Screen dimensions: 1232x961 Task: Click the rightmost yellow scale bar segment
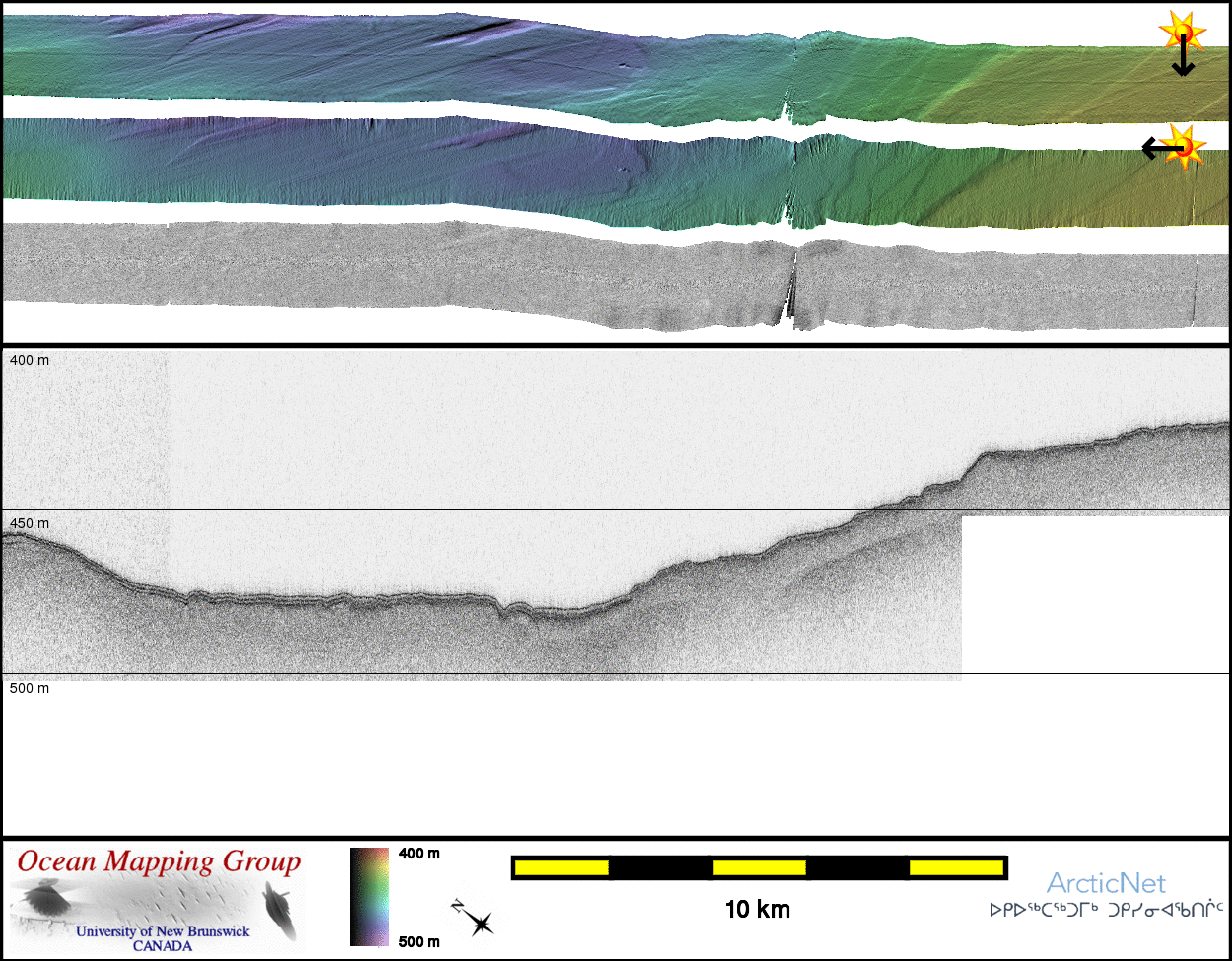(956, 867)
